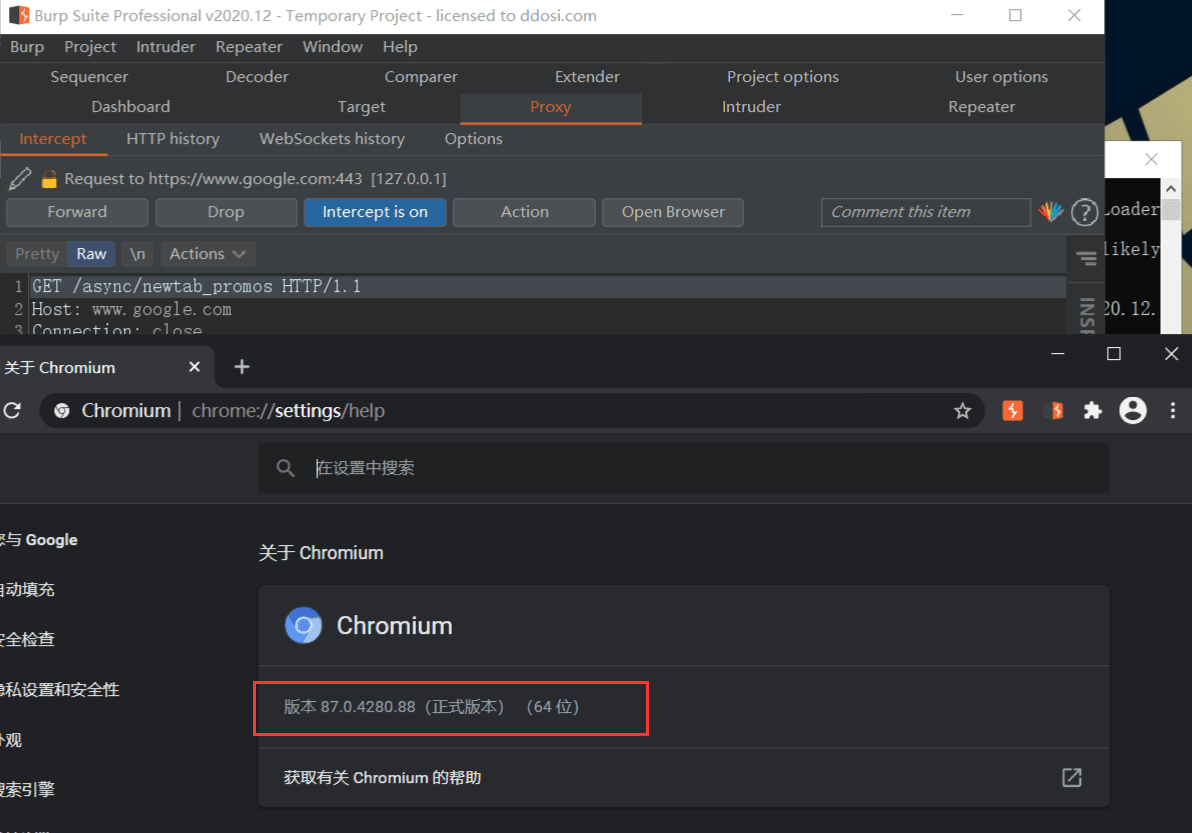1192x833 pixels.
Task: Click the Comment this item field
Action: (926, 212)
